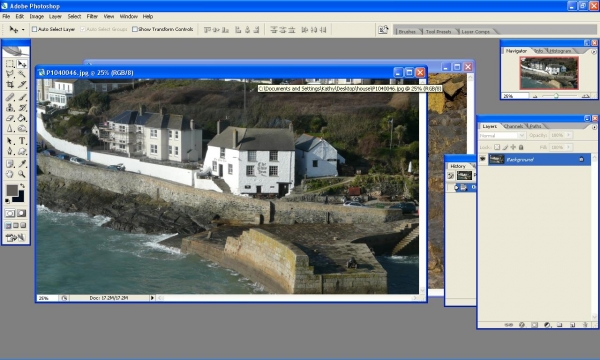Open the Image menu
Image resolution: width=600 pixels, height=360 pixels.
tap(37, 16)
